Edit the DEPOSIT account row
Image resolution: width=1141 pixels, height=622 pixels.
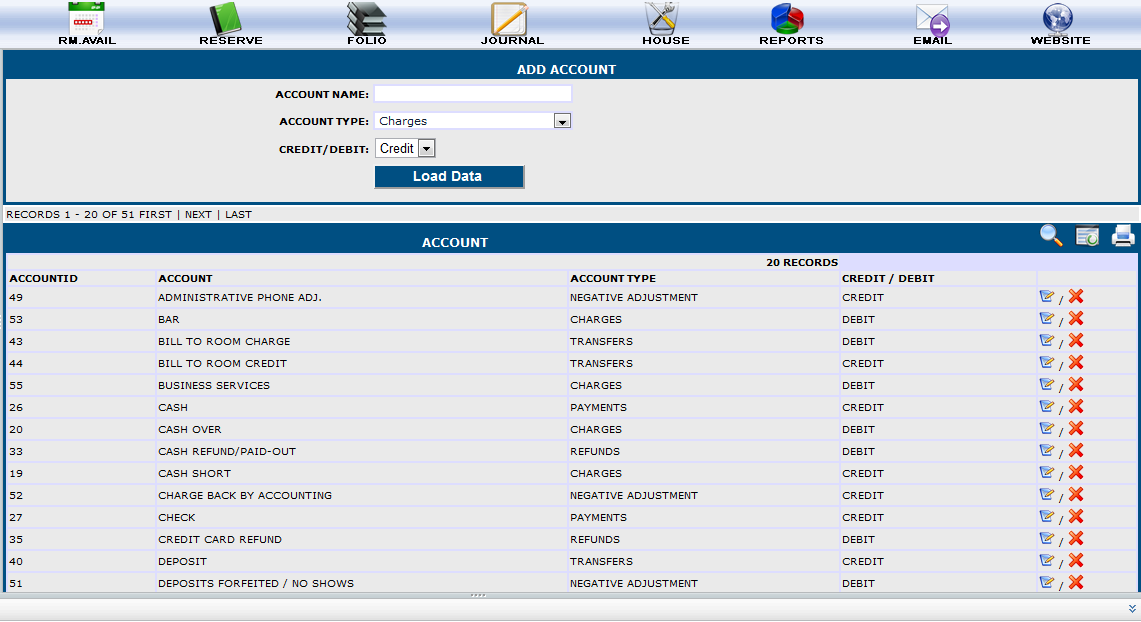(1046, 560)
